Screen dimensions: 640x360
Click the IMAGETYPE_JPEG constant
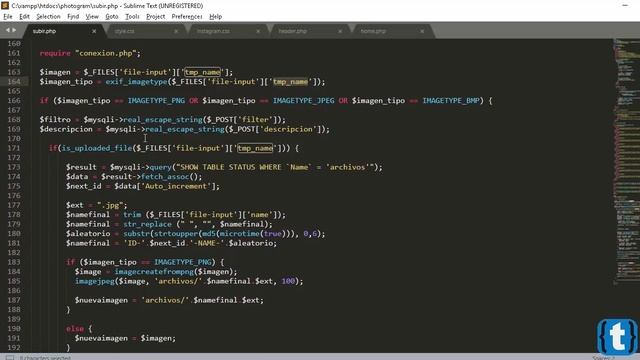tap(304, 100)
